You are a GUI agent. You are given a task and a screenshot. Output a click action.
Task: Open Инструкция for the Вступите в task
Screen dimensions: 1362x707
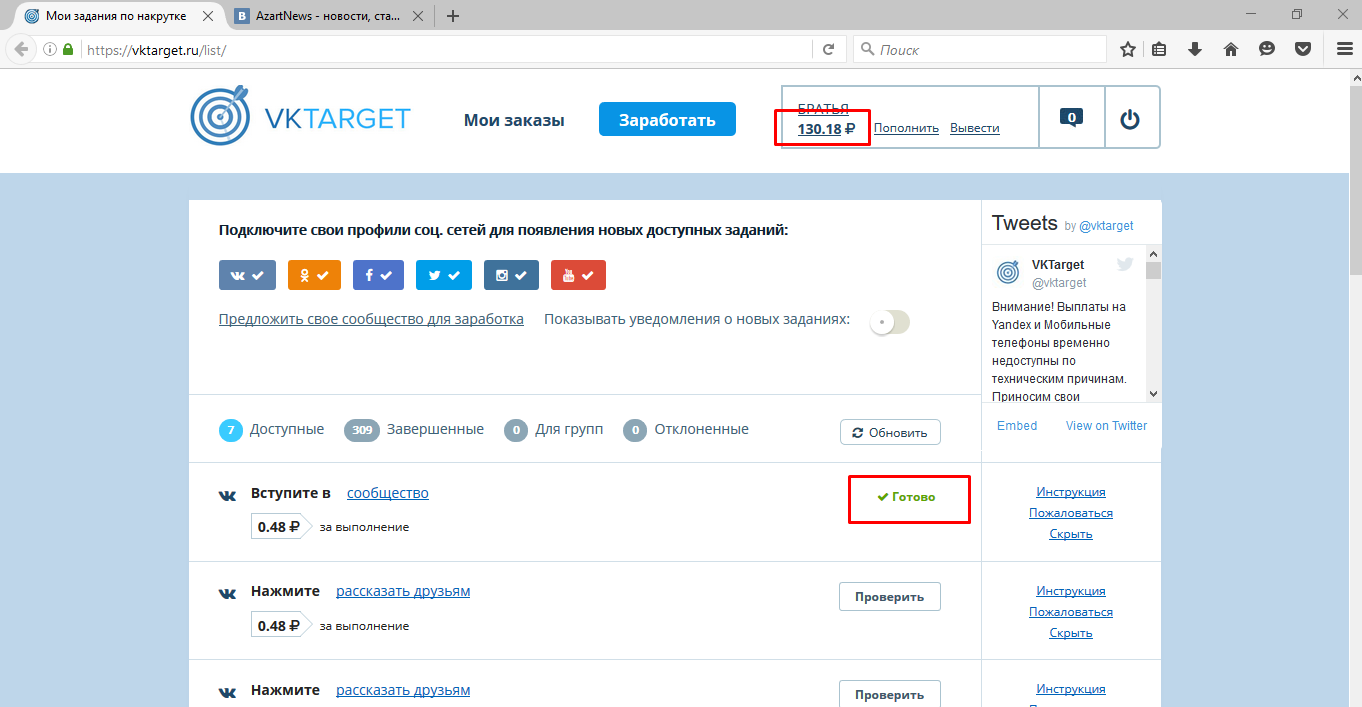(x=1071, y=492)
